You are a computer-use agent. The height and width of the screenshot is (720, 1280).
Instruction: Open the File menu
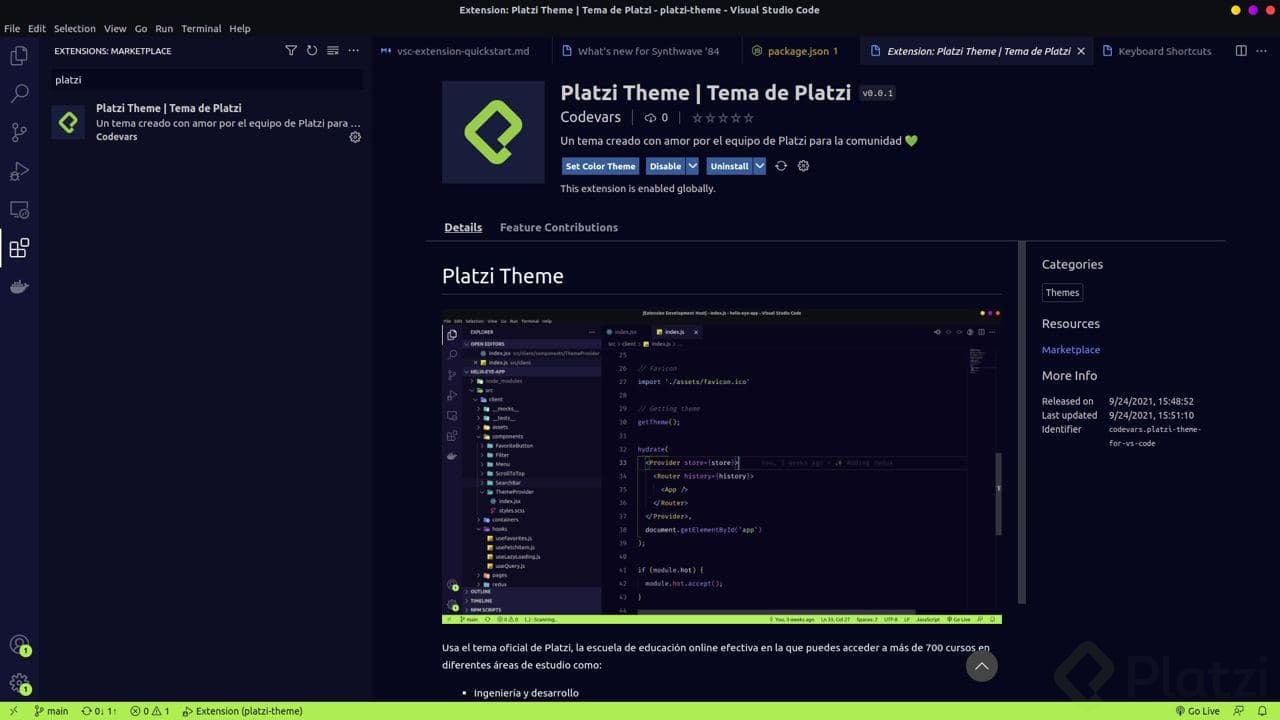(12, 29)
